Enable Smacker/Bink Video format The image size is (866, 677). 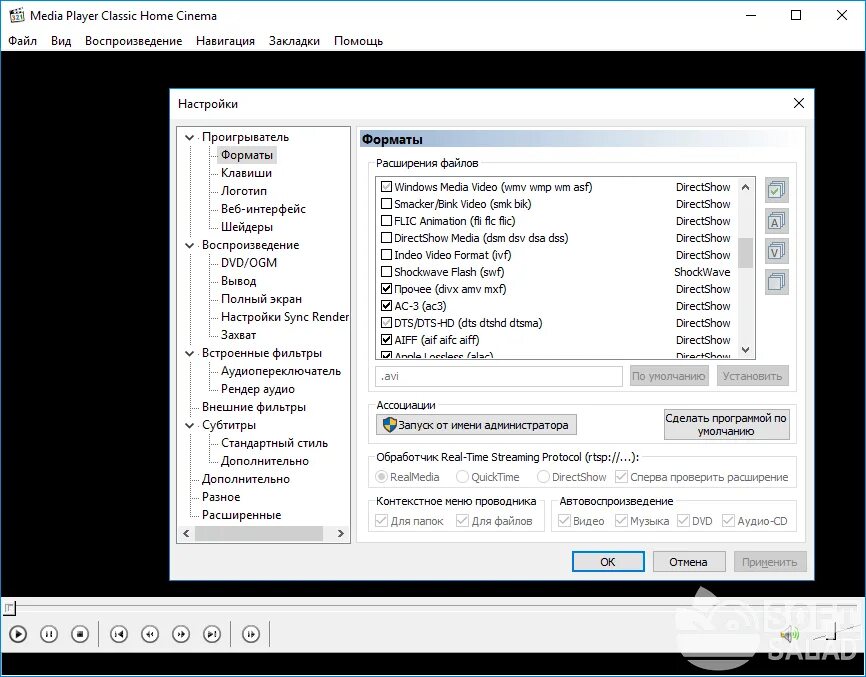(387, 204)
